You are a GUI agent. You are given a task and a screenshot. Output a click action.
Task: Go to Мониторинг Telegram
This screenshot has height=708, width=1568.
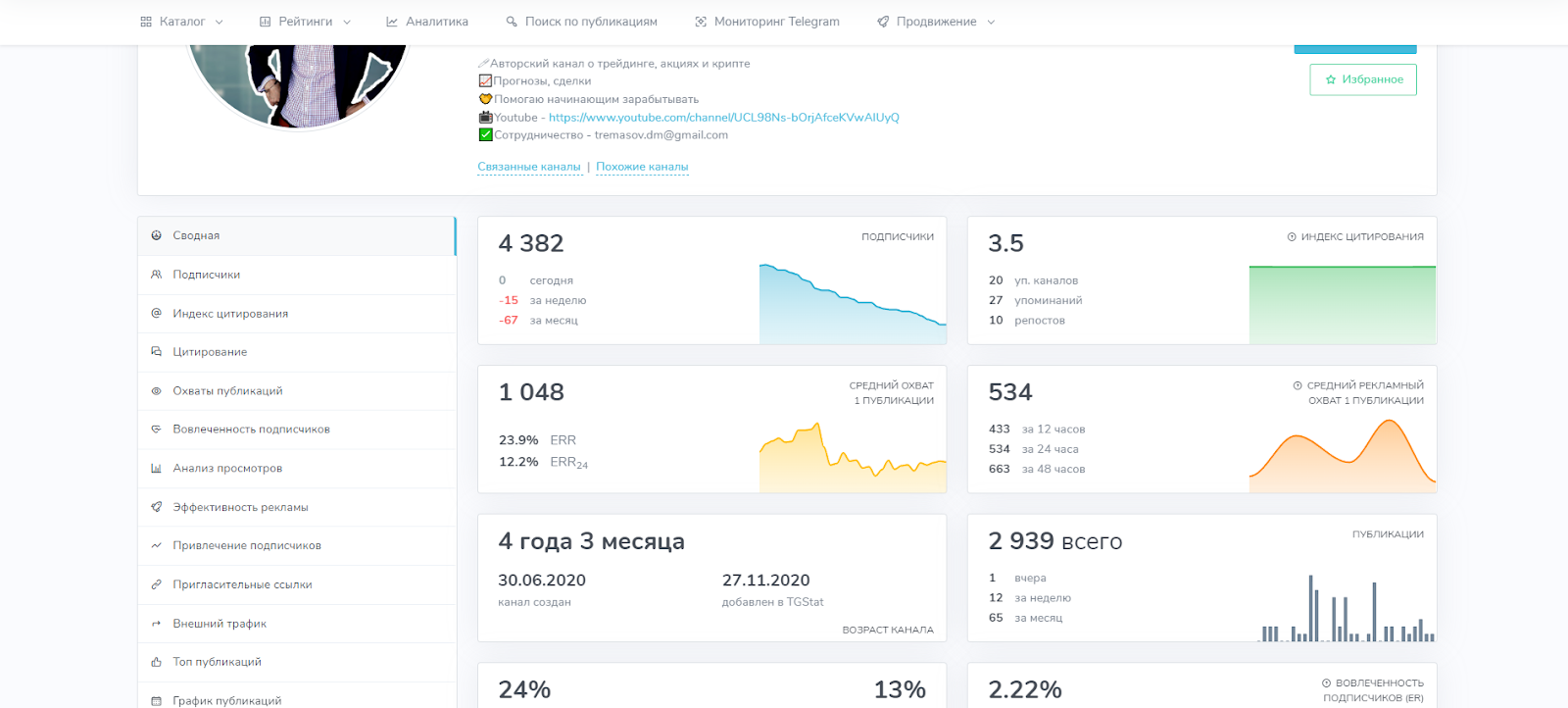click(x=767, y=22)
